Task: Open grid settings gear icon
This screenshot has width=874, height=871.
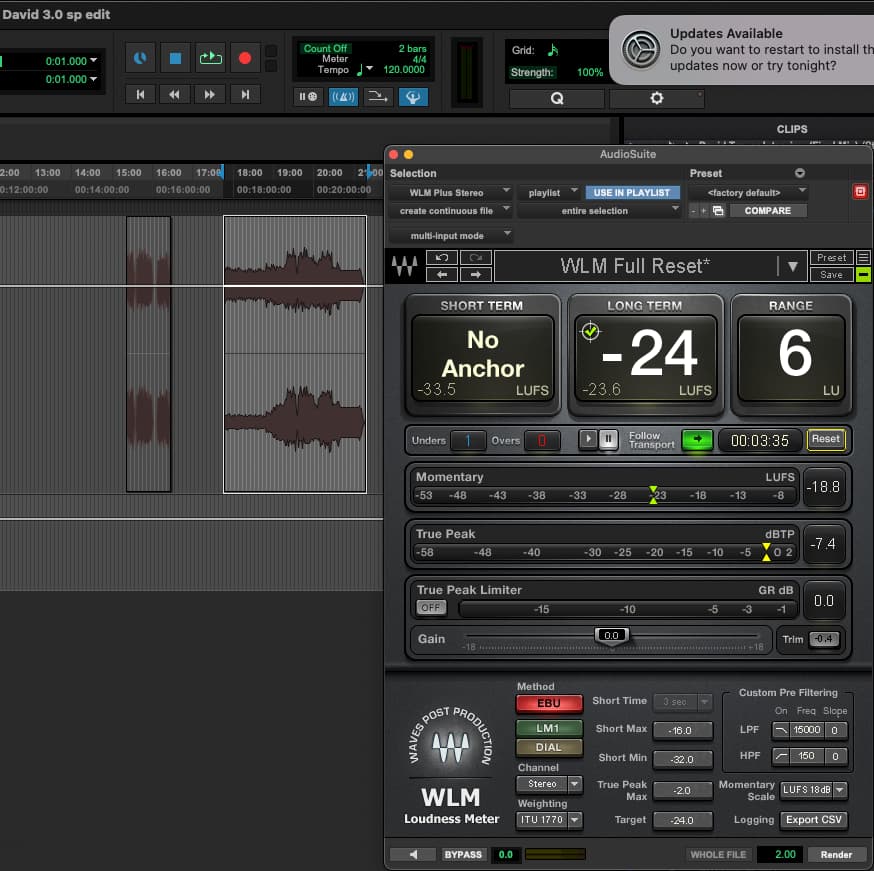Action: tap(656, 98)
